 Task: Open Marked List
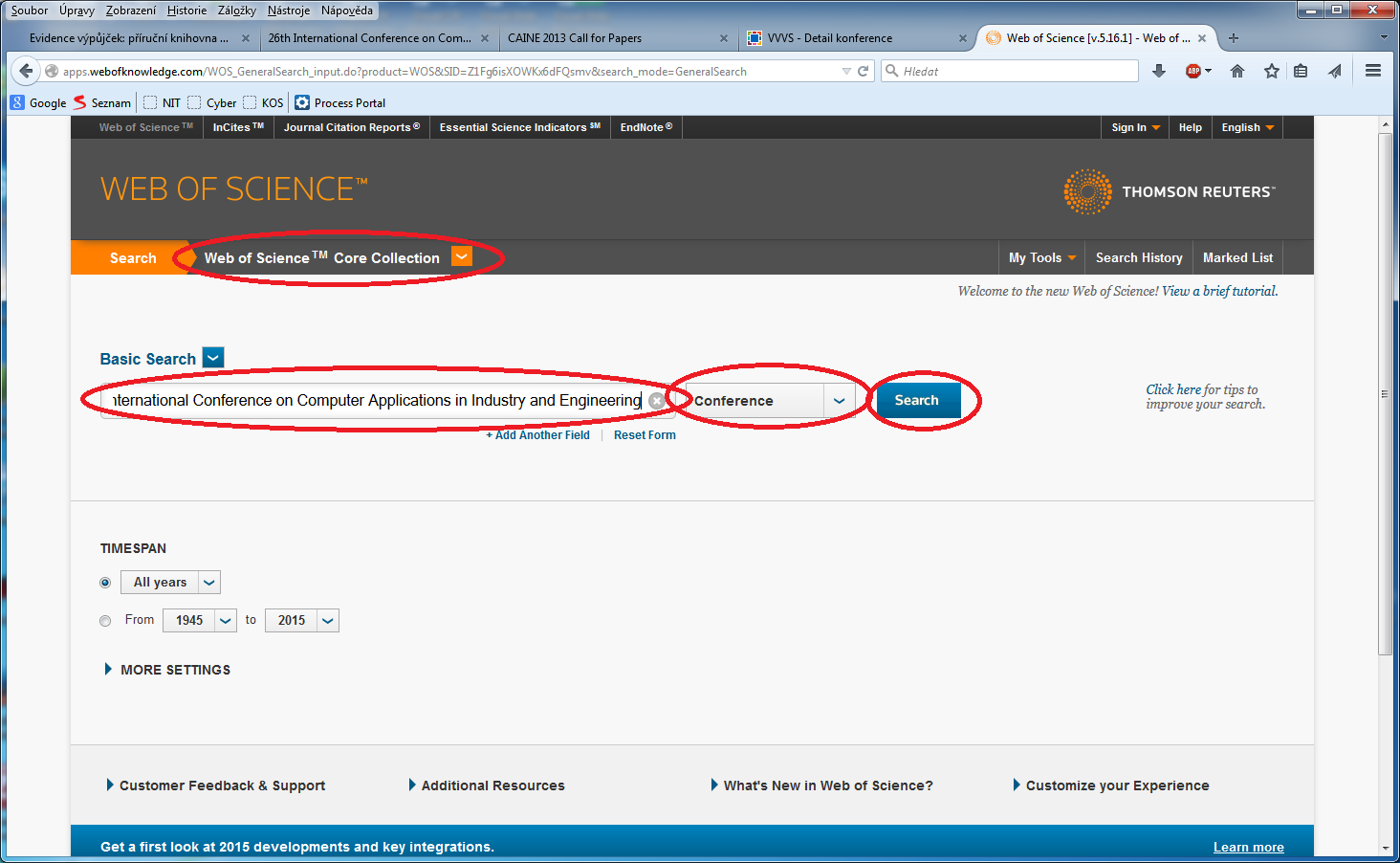click(1237, 257)
